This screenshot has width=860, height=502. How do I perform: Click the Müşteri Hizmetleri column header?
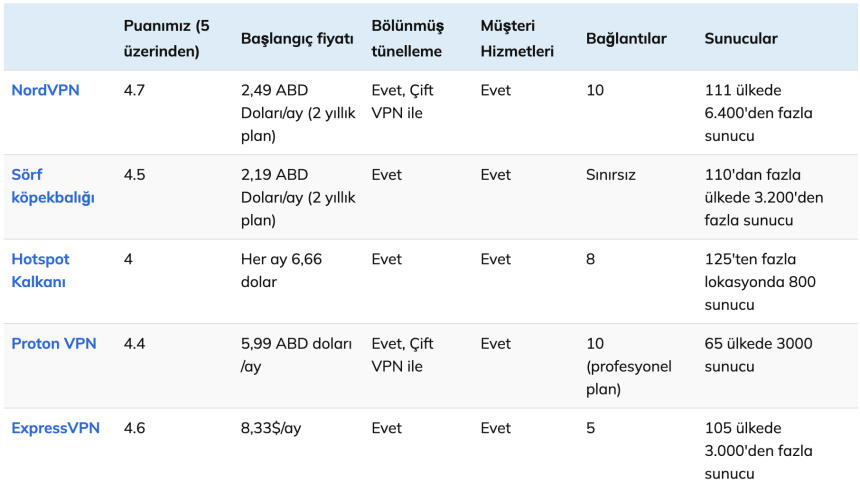(516, 38)
